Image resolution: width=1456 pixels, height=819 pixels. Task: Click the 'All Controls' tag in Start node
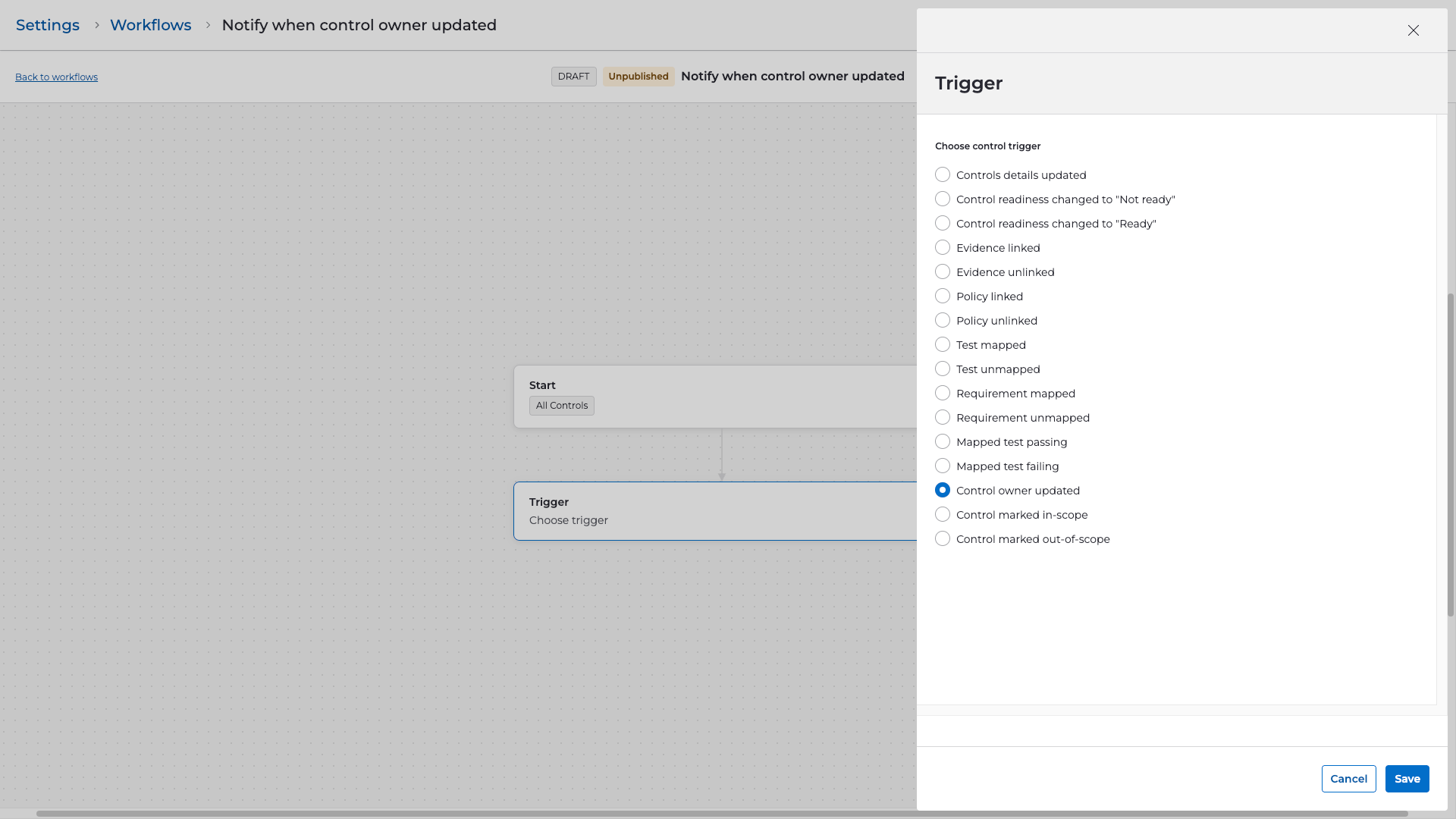click(x=561, y=406)
